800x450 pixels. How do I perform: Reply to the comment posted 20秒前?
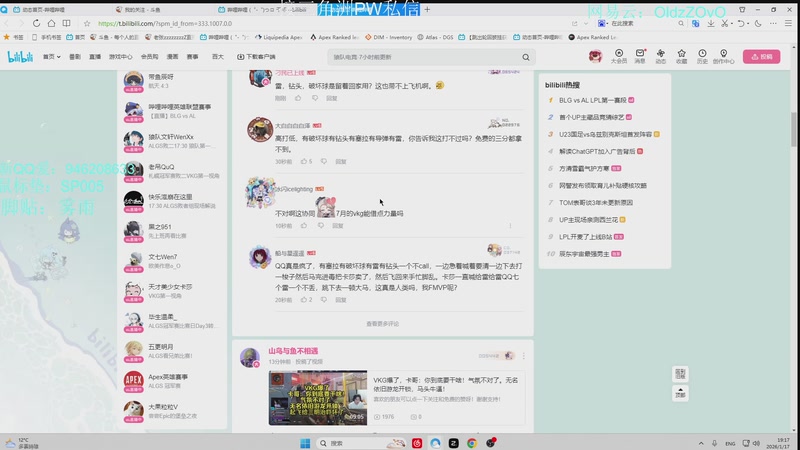pos(341,300)
